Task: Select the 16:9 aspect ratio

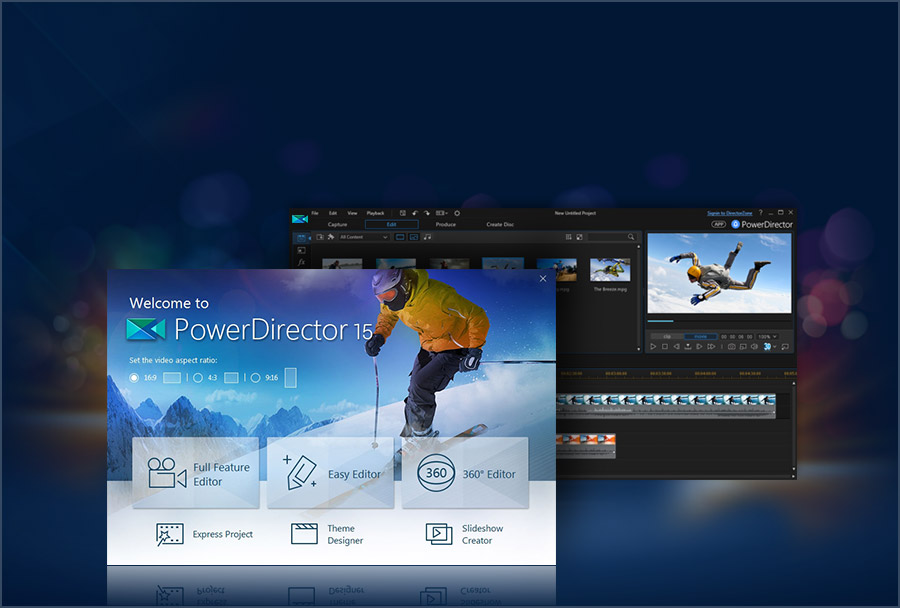Action: tap(134, 378)
